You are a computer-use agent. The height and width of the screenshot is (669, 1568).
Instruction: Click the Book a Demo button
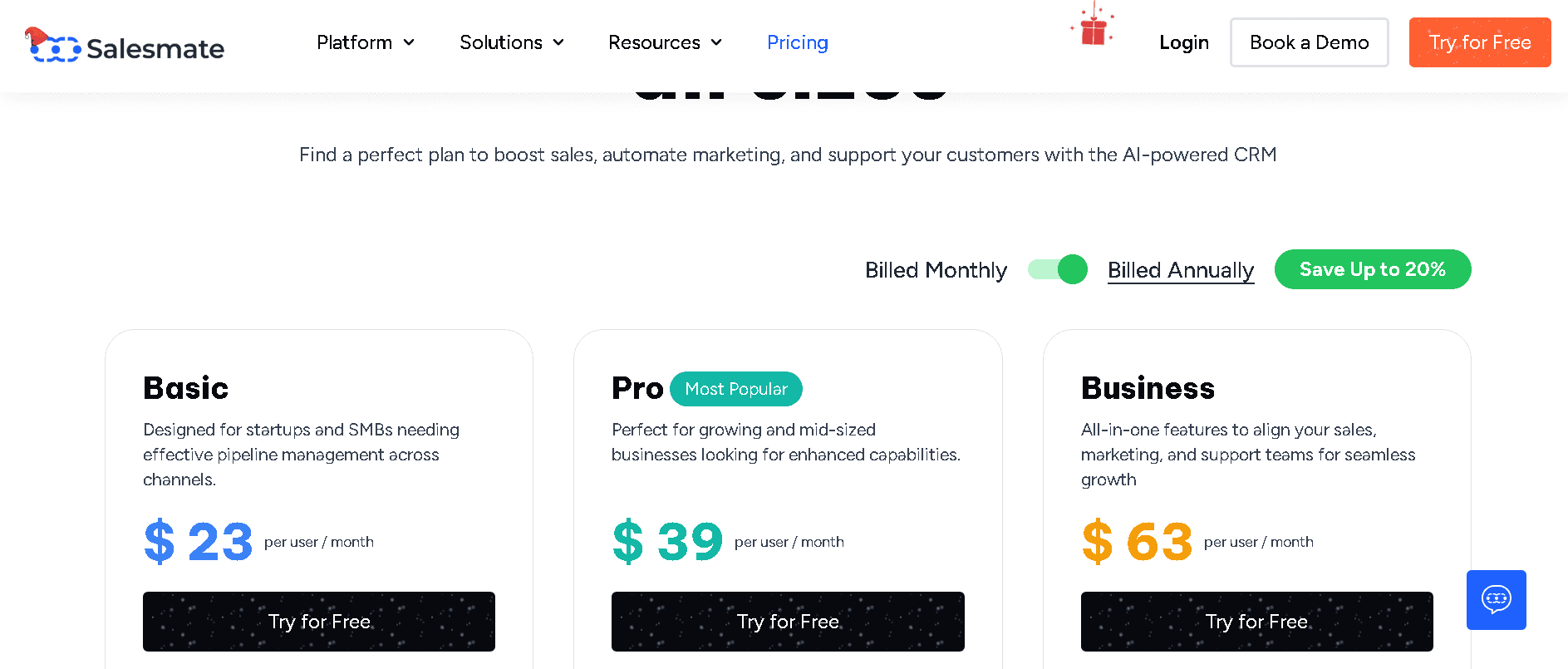(1309, 42)
